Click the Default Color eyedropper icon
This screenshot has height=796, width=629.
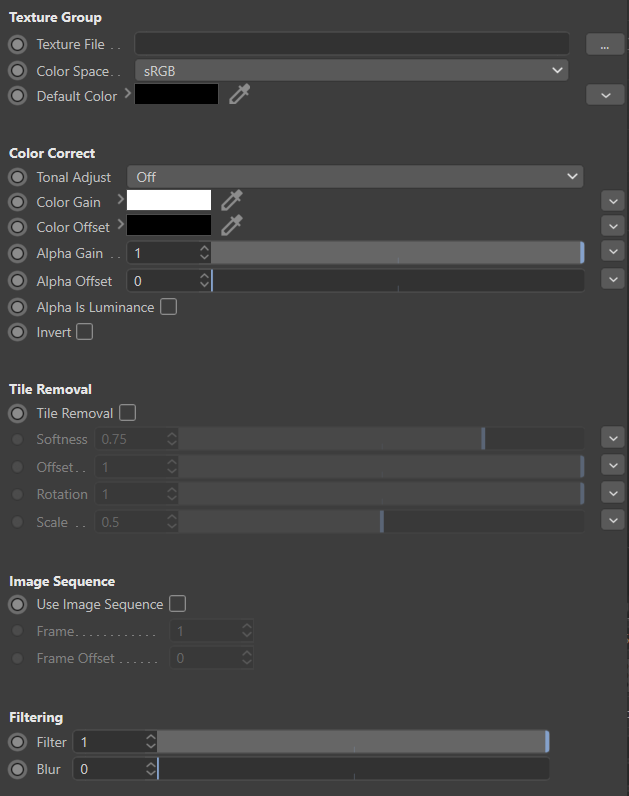coord(239,95)
